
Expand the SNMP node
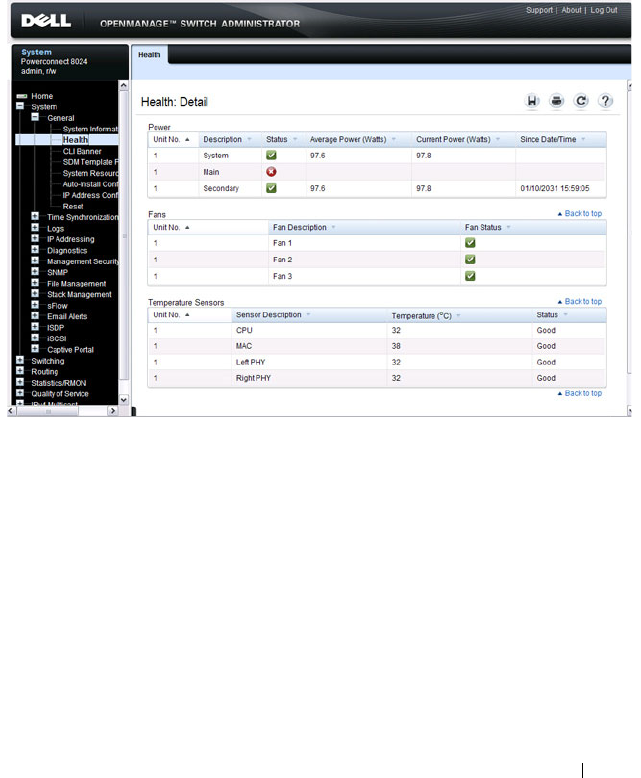pos(35,271)
